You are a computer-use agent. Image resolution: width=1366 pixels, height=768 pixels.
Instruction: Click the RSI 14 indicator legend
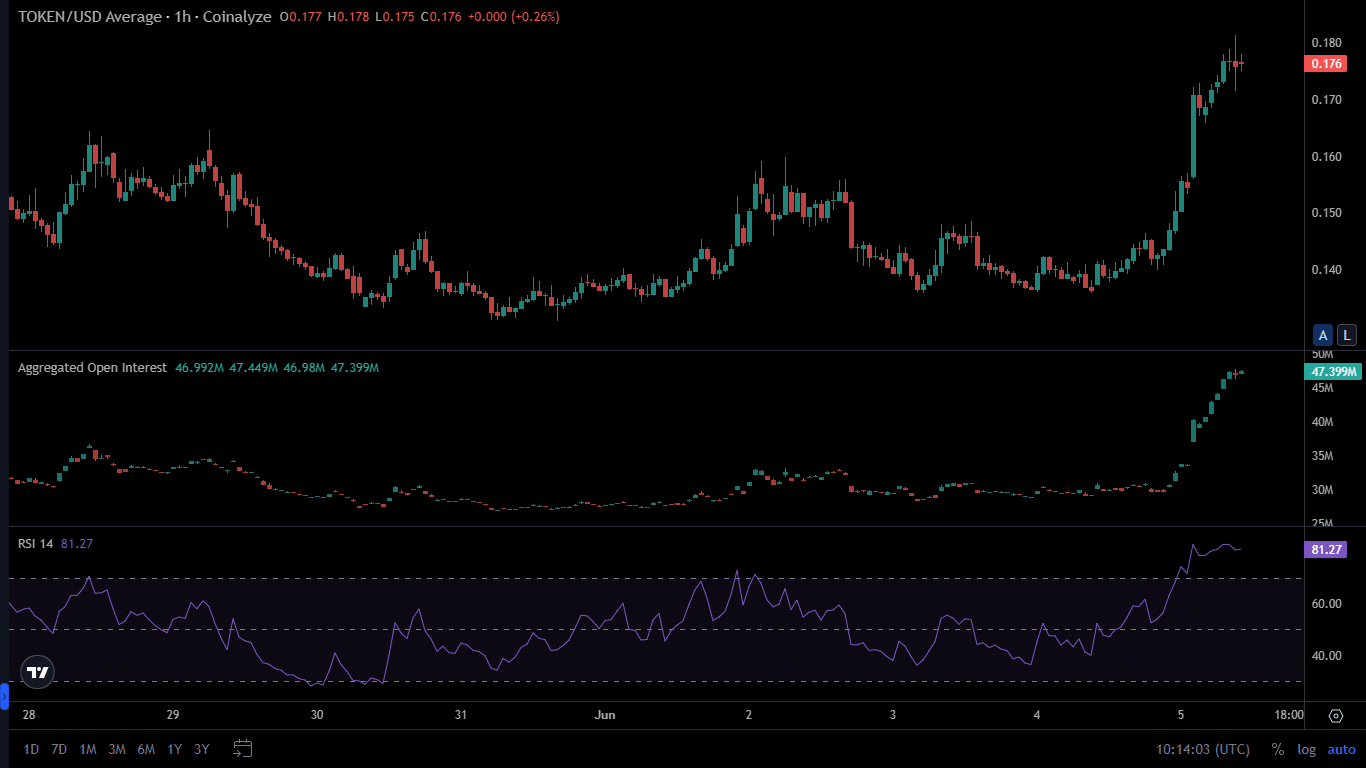(35, 544)
